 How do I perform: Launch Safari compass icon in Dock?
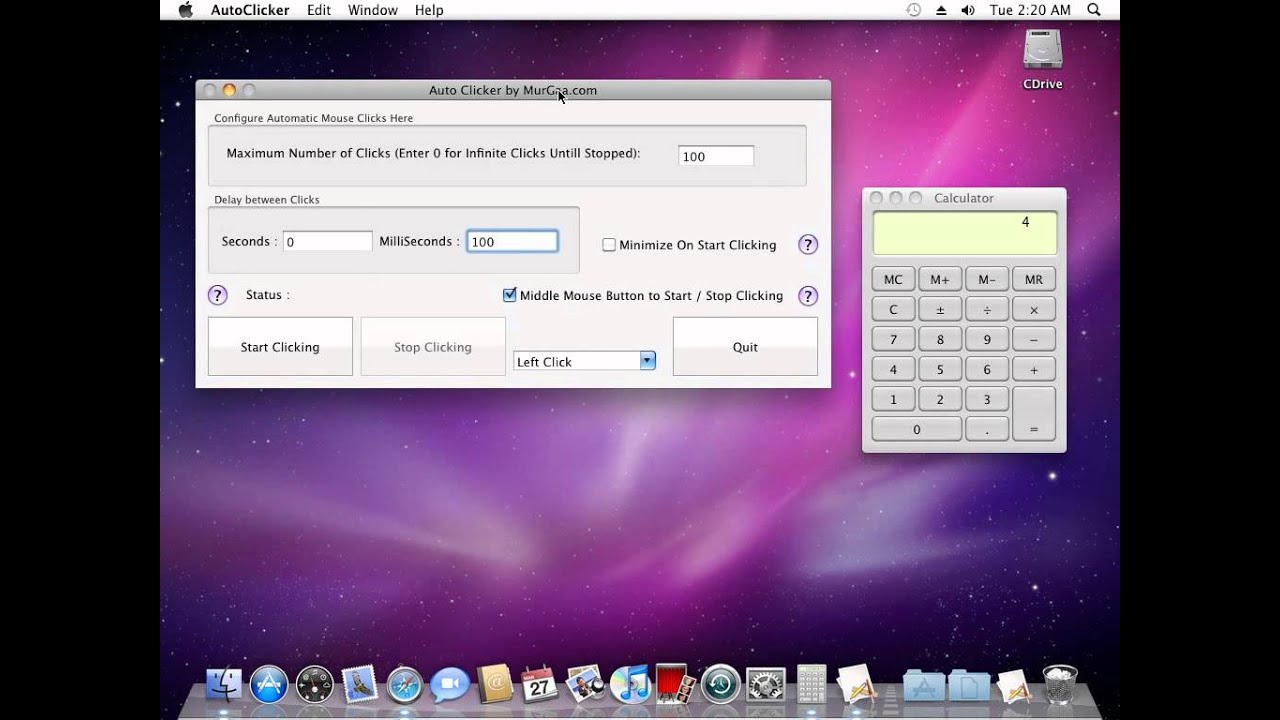pyautogui.click(x=404, y=685)
